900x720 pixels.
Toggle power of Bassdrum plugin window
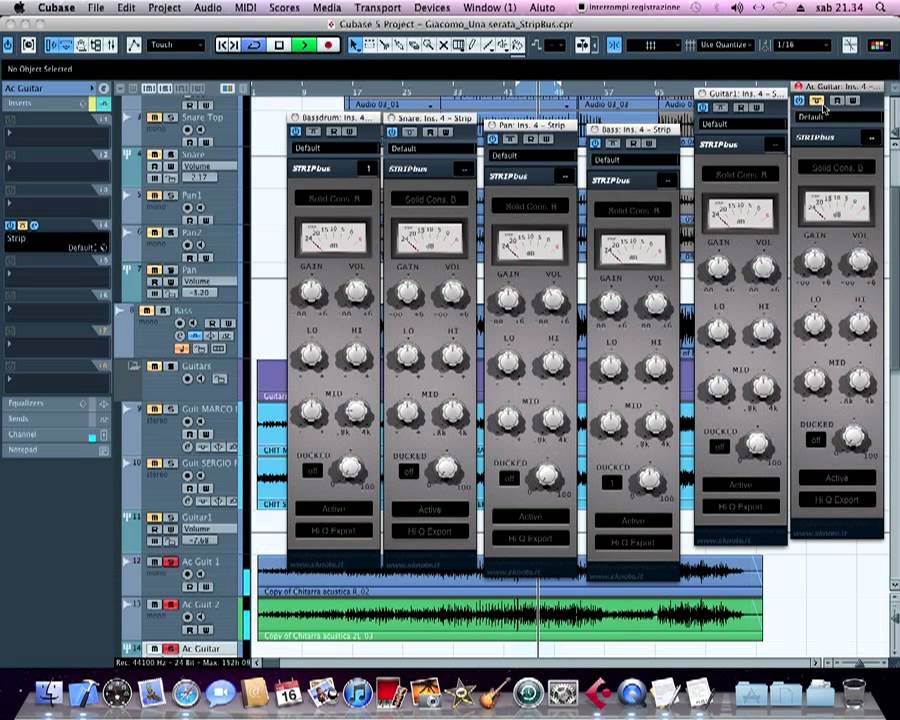click(296, 131)
